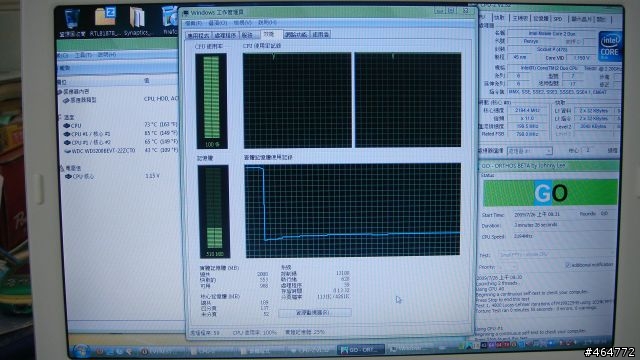Switch to the CPU-Z SPD tab
This screenshot has height=360, width=640.
coord(558,19)
